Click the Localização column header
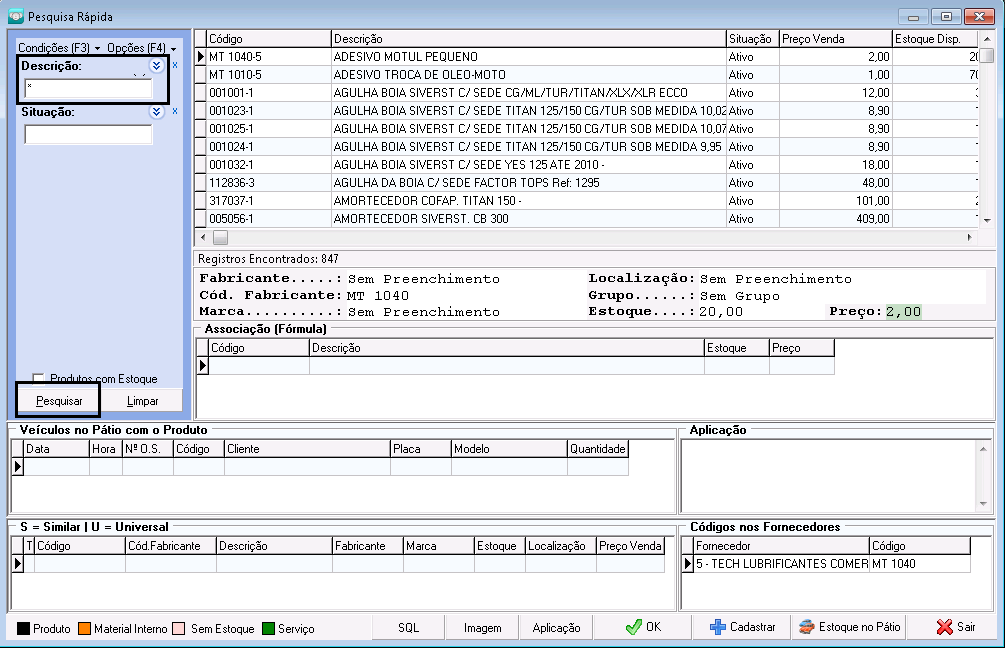This screenshot has width=1005, height=648. click(x=560, y=545)
